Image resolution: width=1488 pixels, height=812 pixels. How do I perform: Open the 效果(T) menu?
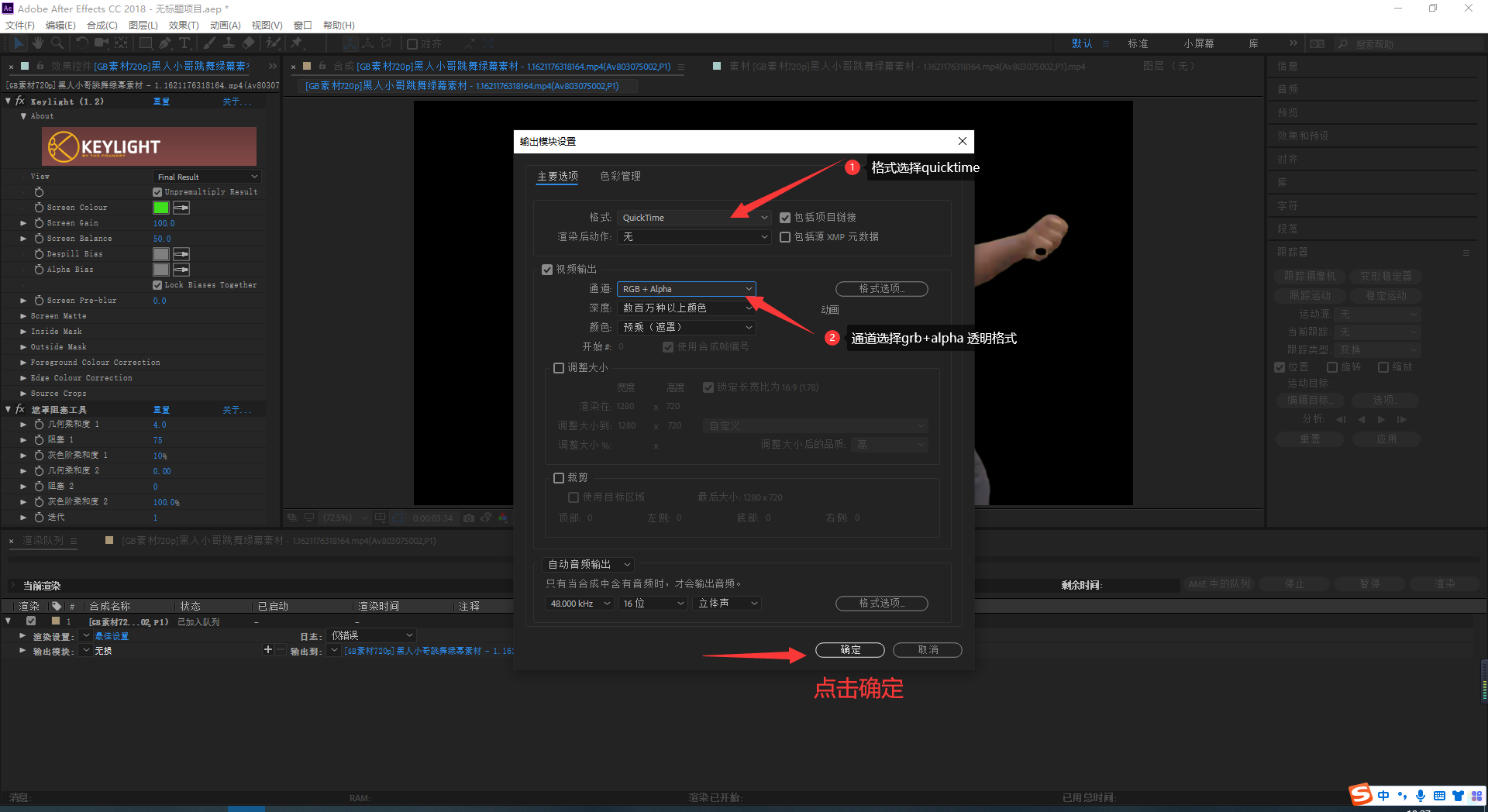(x=184, y=26)
